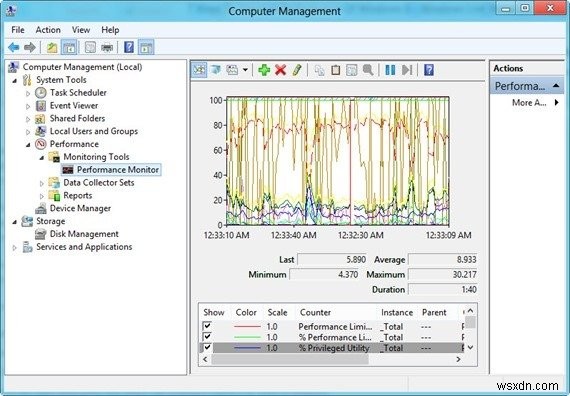Expand the Event Viewer node
The height and width of the screenshot is (396, 570).
point(28,107)
